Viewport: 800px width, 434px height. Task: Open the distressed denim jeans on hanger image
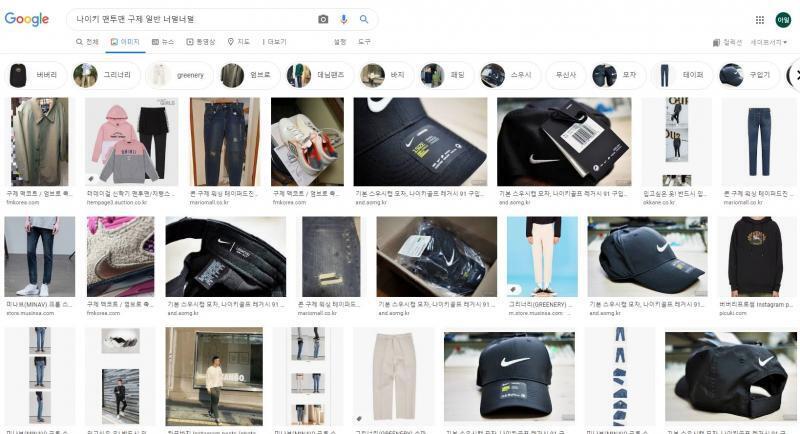pos(224,142)
